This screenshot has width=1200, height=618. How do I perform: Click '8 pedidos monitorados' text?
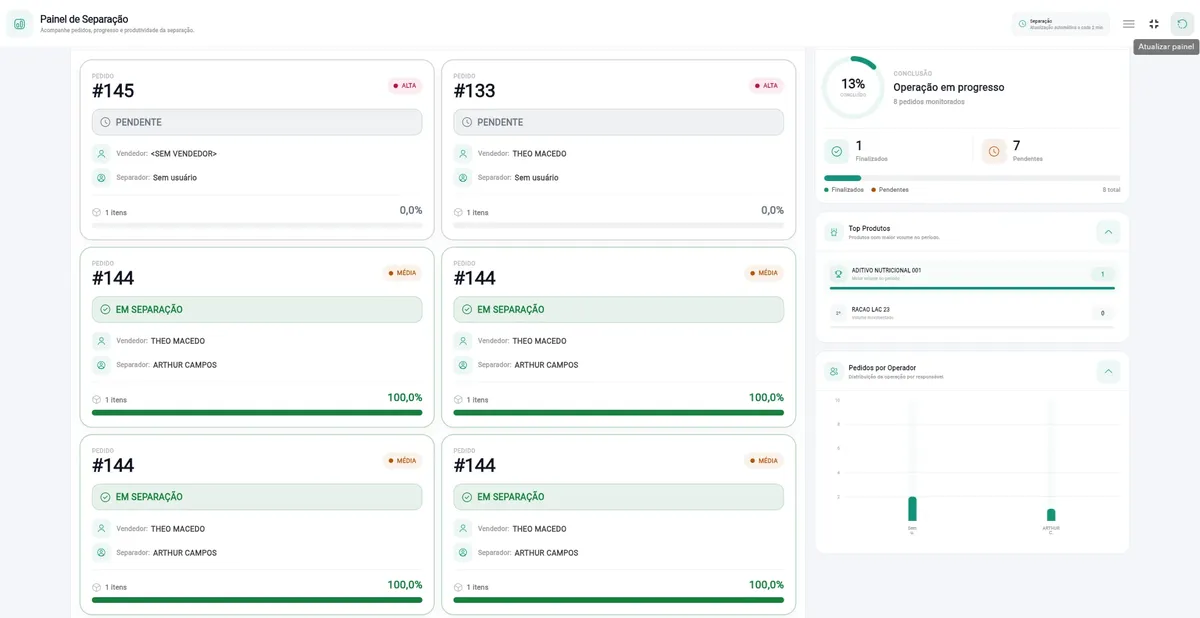[x=929, y=102]
